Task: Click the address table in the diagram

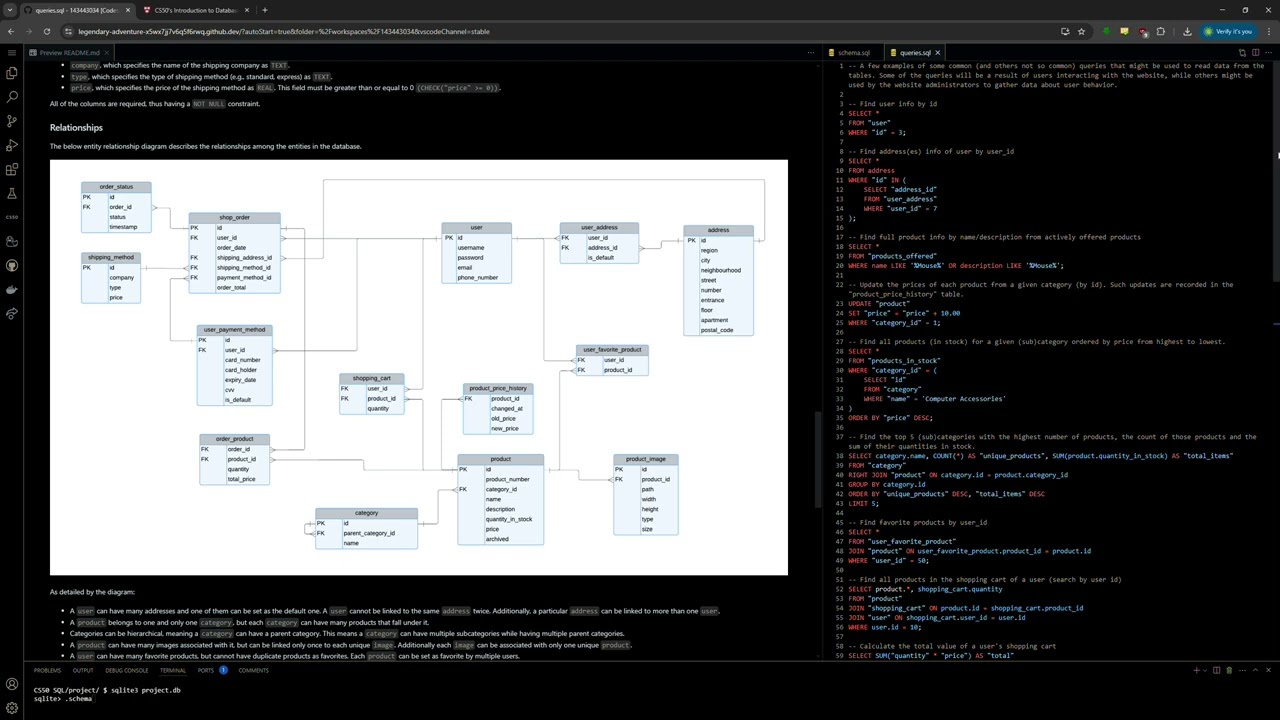Action: (718, 280)
